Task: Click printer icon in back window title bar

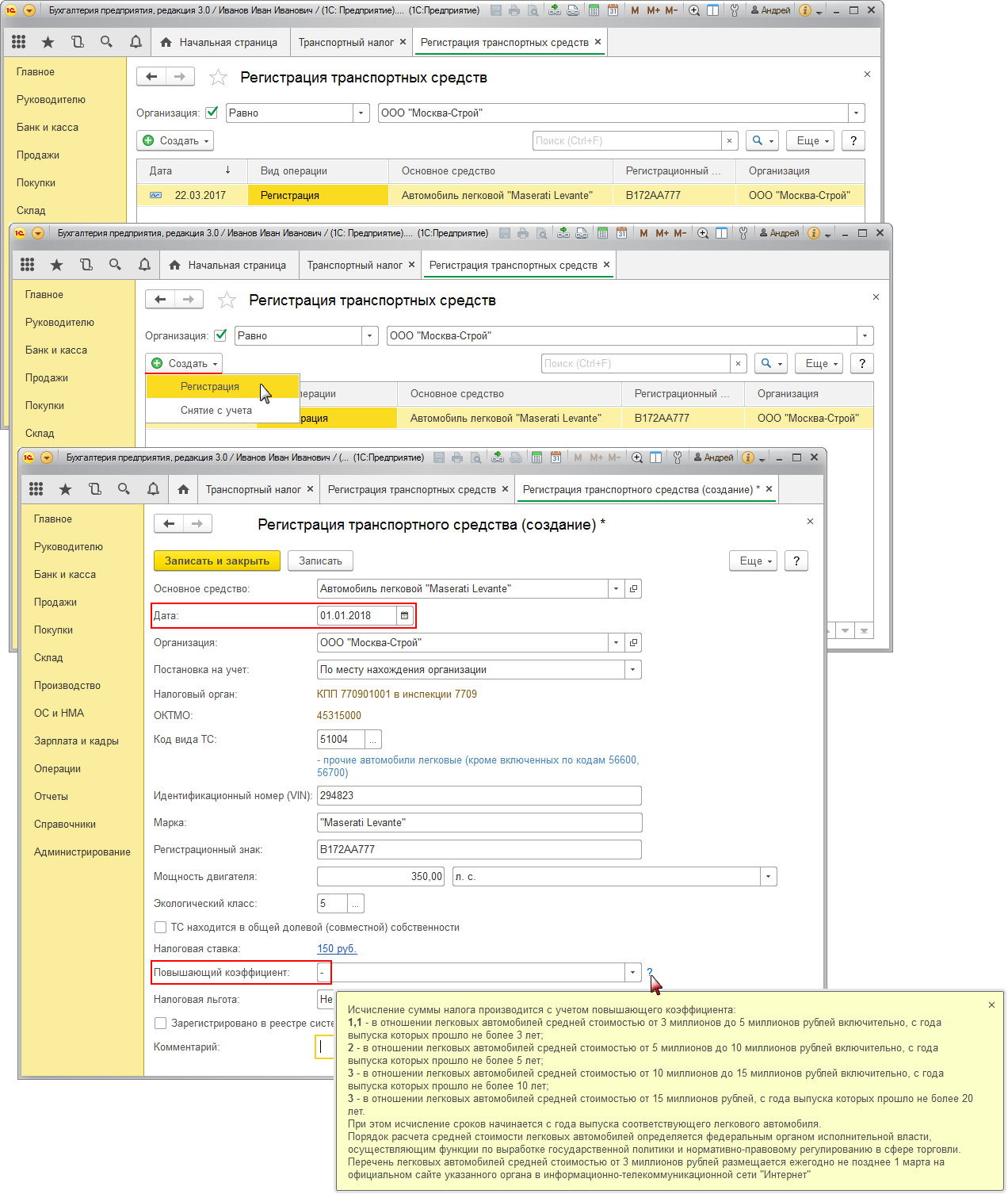Action: point(514,10)
